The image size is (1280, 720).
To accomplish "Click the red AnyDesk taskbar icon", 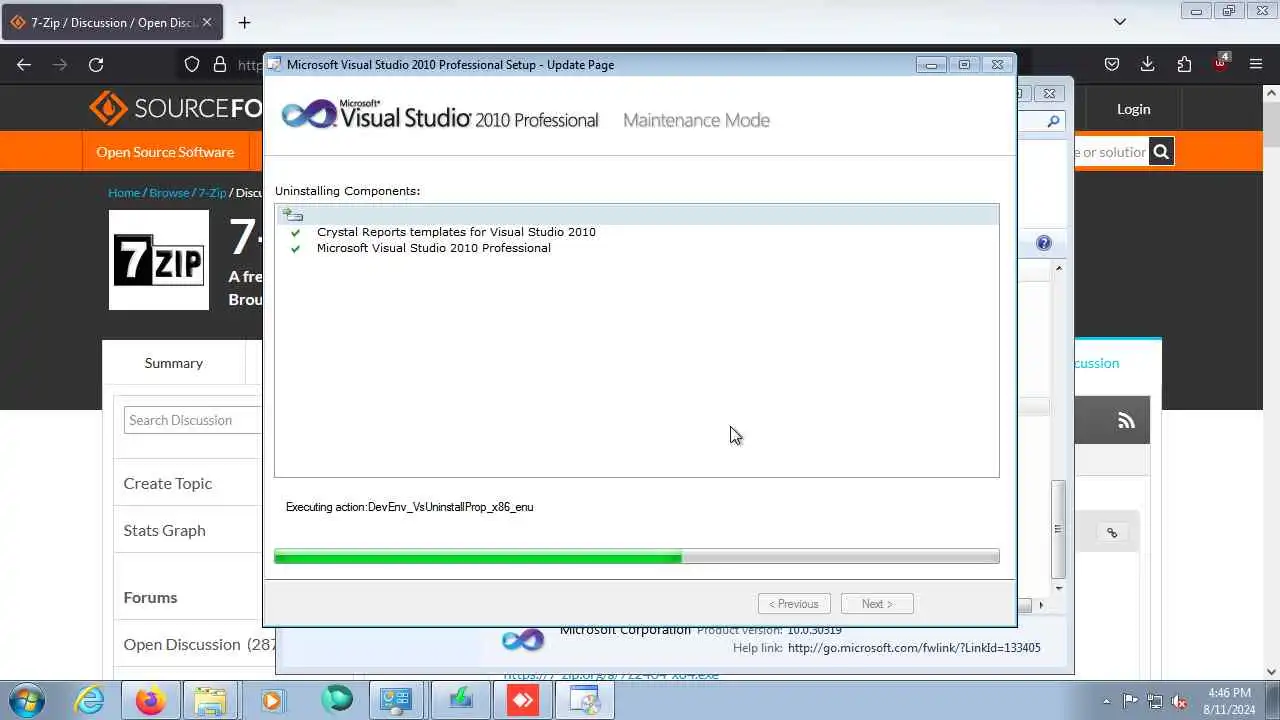I will tap(522, 700).
